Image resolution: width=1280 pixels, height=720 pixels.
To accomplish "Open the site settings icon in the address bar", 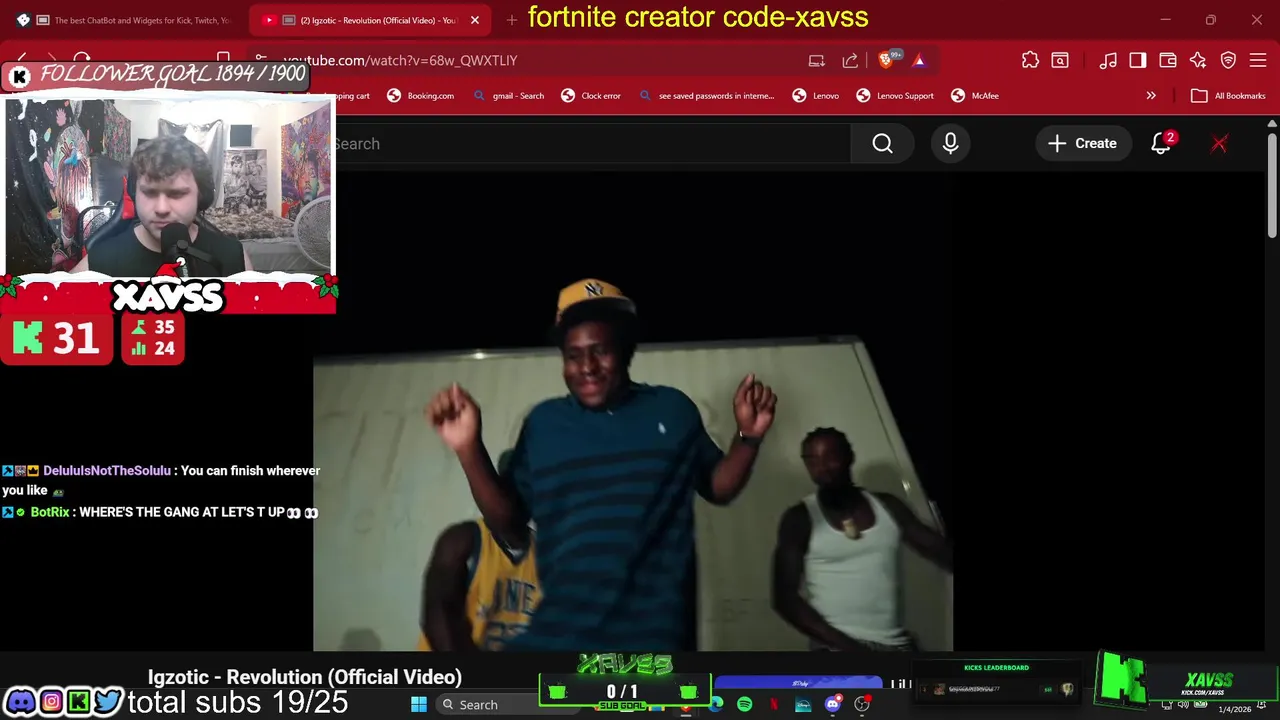I will 261,60.
